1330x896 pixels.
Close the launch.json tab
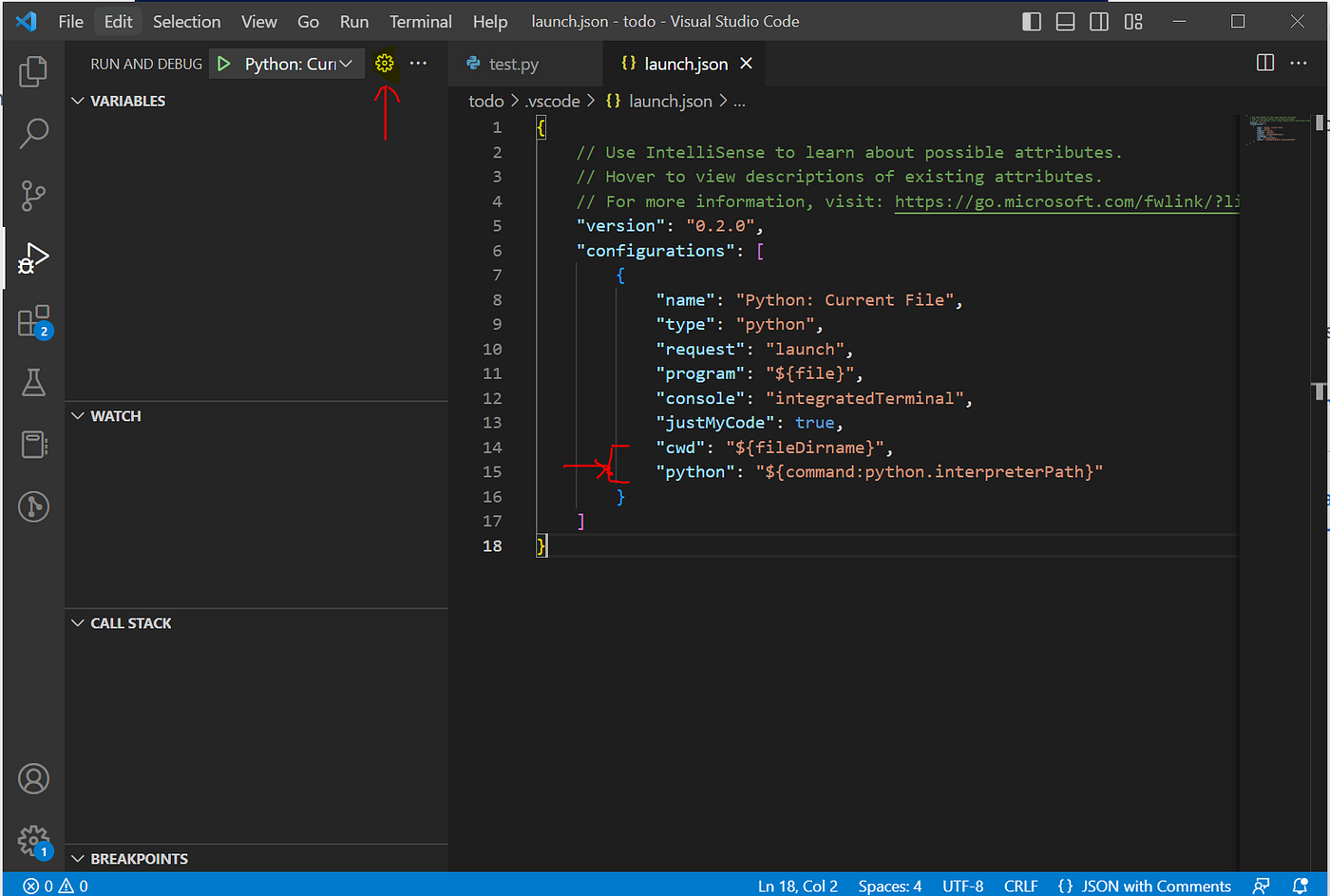(746, 63)
